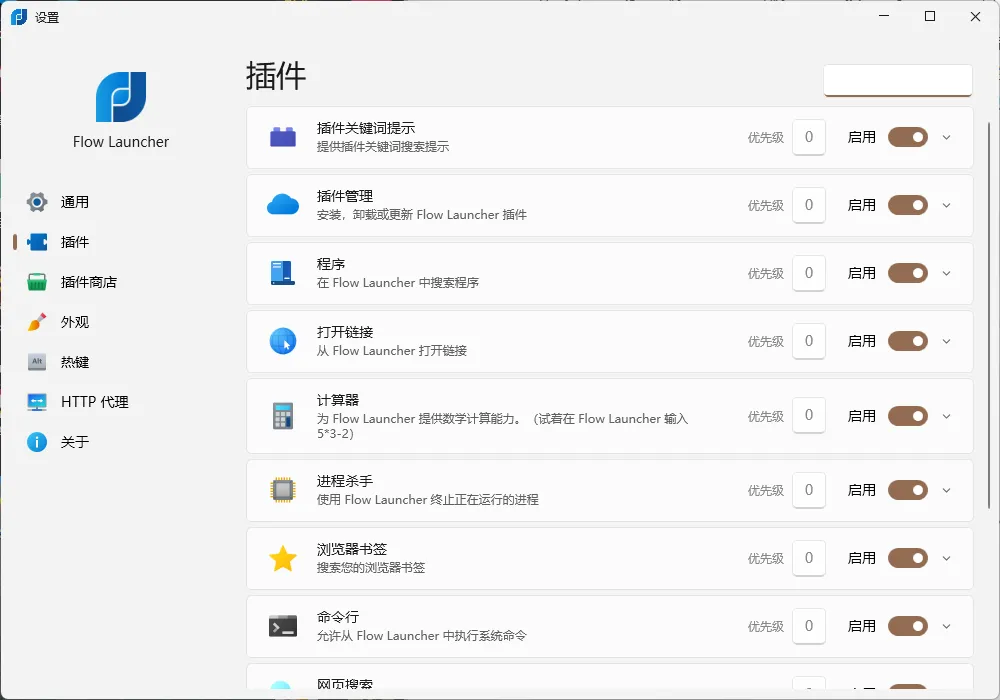Viewport: 1000px width, 700px height.
Task: Expand the 插件管理 plugin details chevron
Action: (946, 205)
